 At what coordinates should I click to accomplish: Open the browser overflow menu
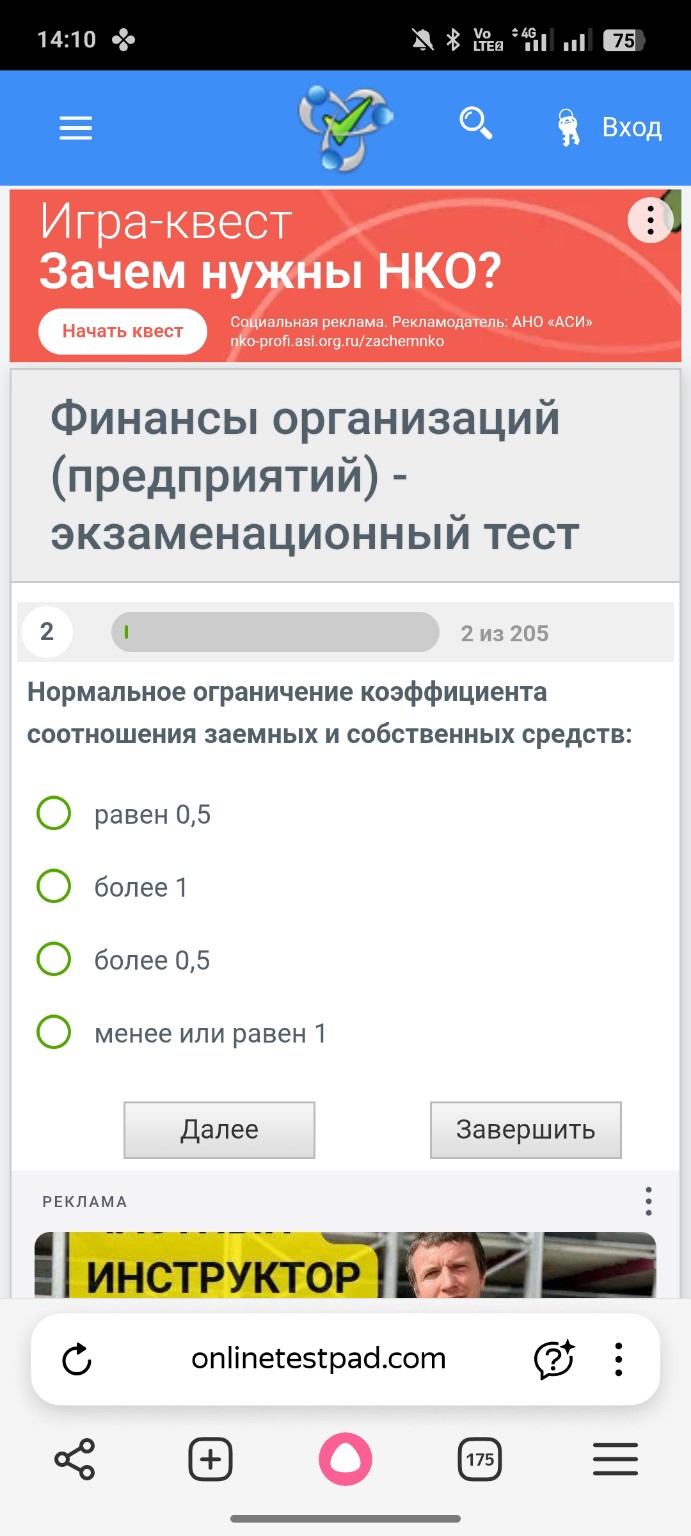click(621, 1358)
